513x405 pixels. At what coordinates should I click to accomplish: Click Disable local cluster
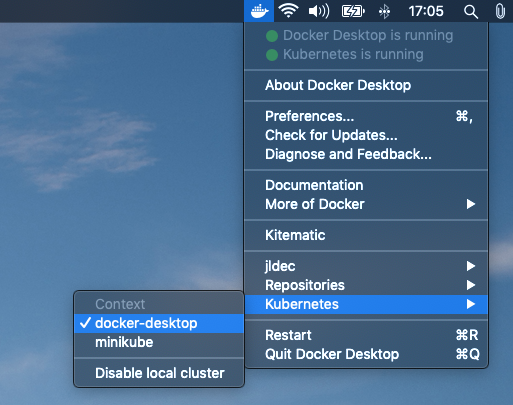point(159,373)
